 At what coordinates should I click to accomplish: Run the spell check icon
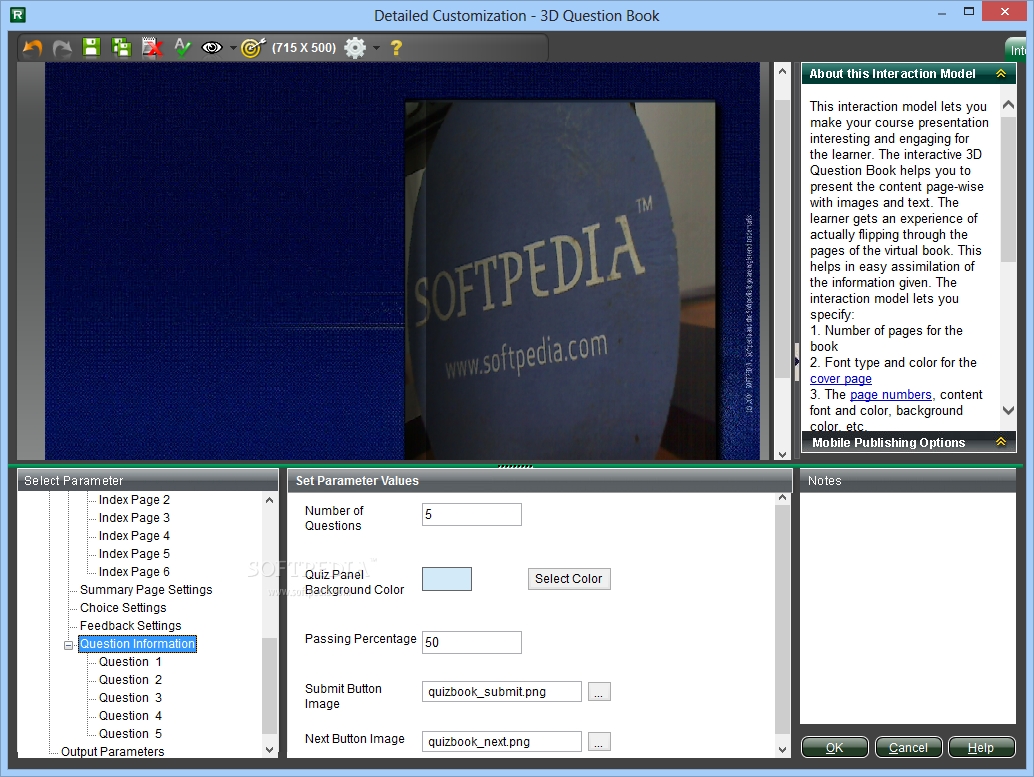tap(182, 47)
